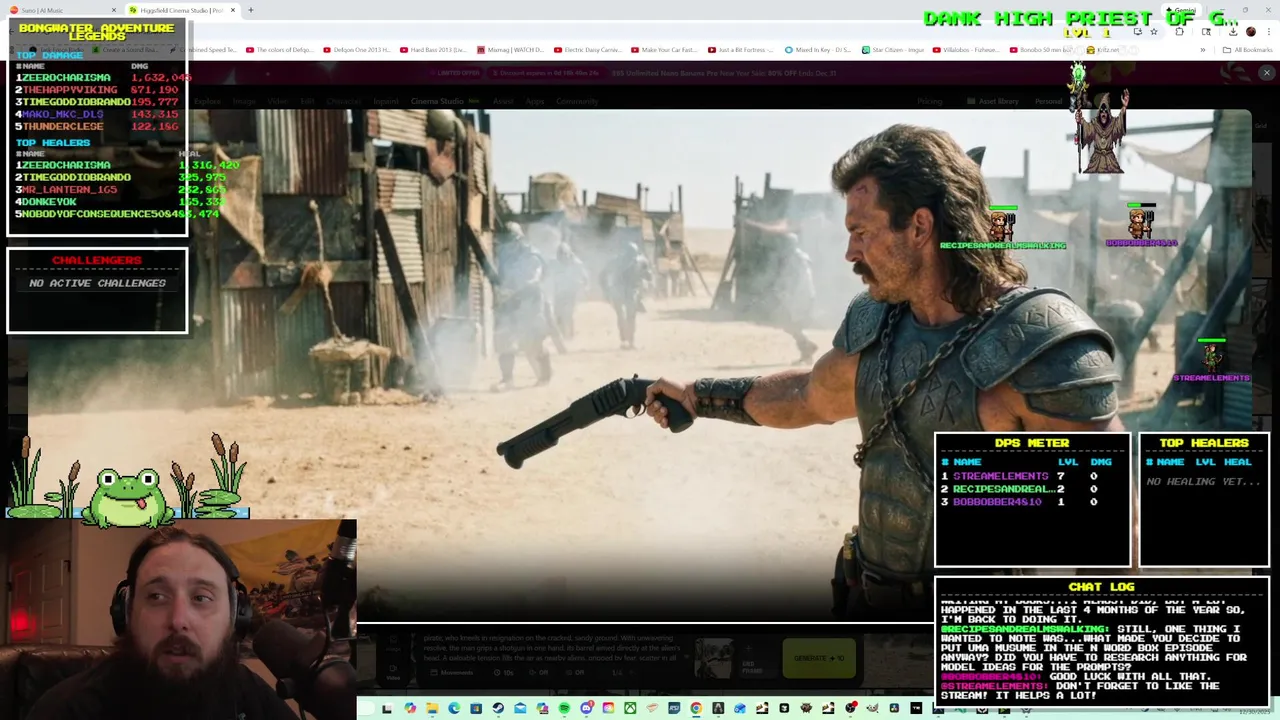Open the Personal workspace dropdown

pos(1048,101)
